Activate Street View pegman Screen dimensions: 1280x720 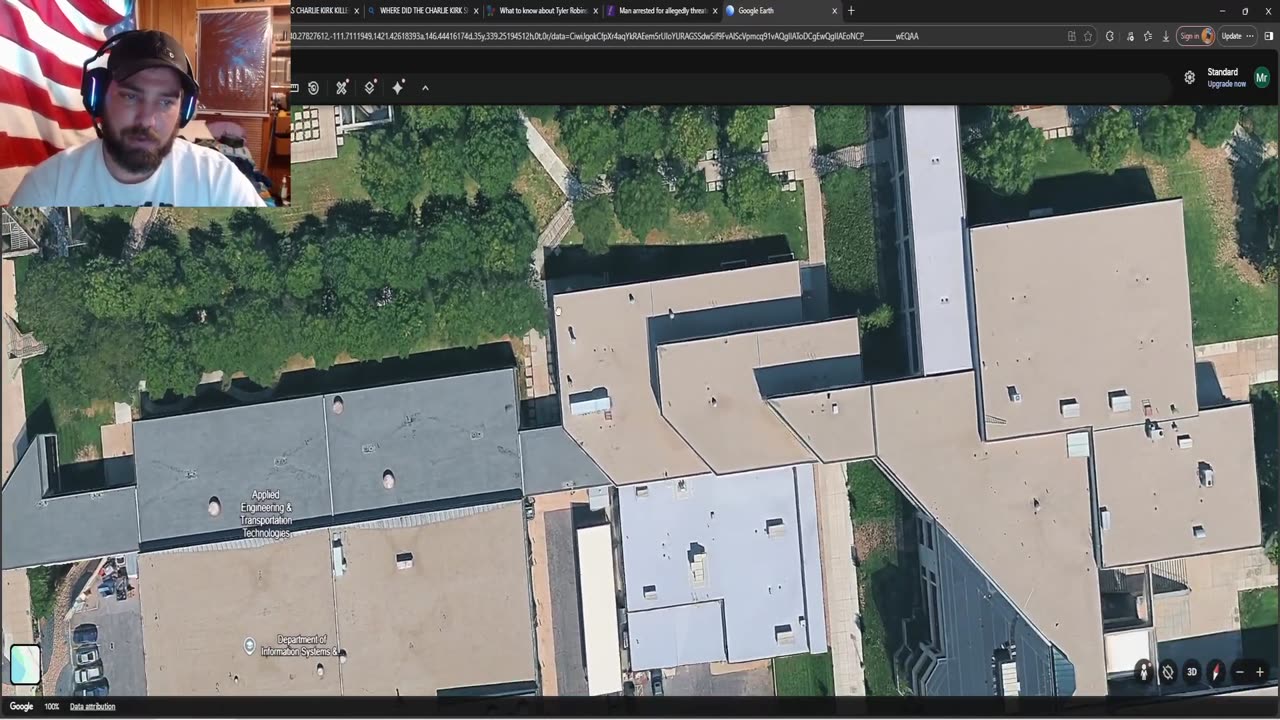point(1144,672)
